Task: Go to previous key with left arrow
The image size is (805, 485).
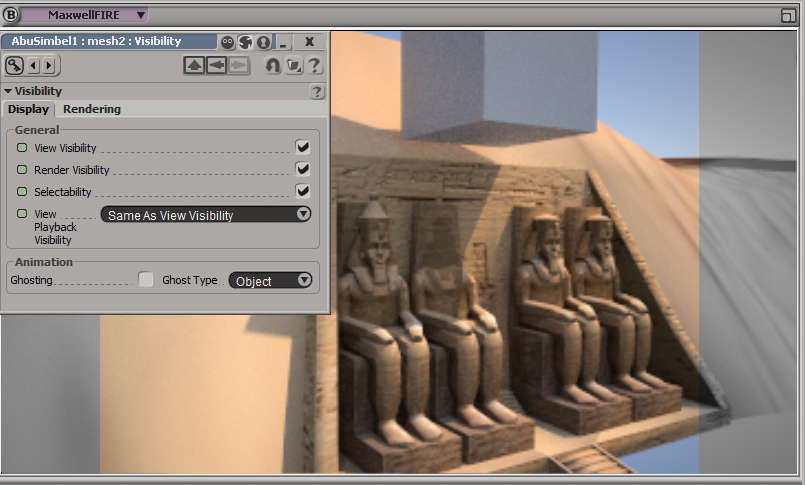Action: click(x=34, y=65)
